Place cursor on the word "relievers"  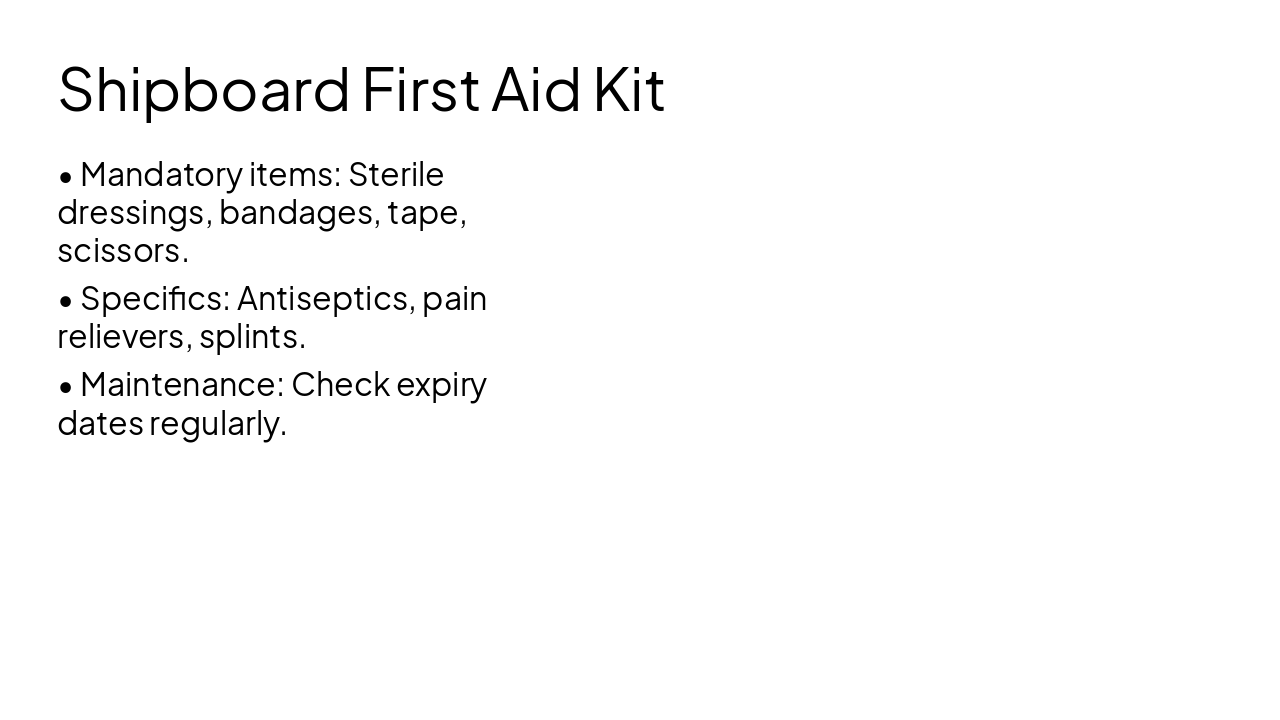pos(121,337)
